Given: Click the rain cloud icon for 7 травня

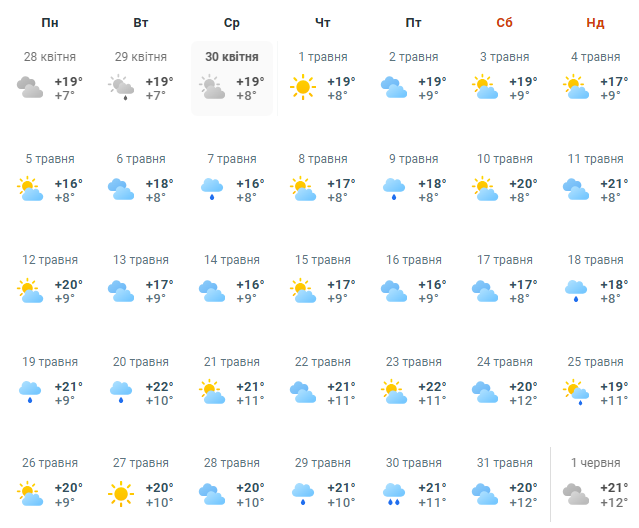Looking at the screenshot, I should coord(212,190).
